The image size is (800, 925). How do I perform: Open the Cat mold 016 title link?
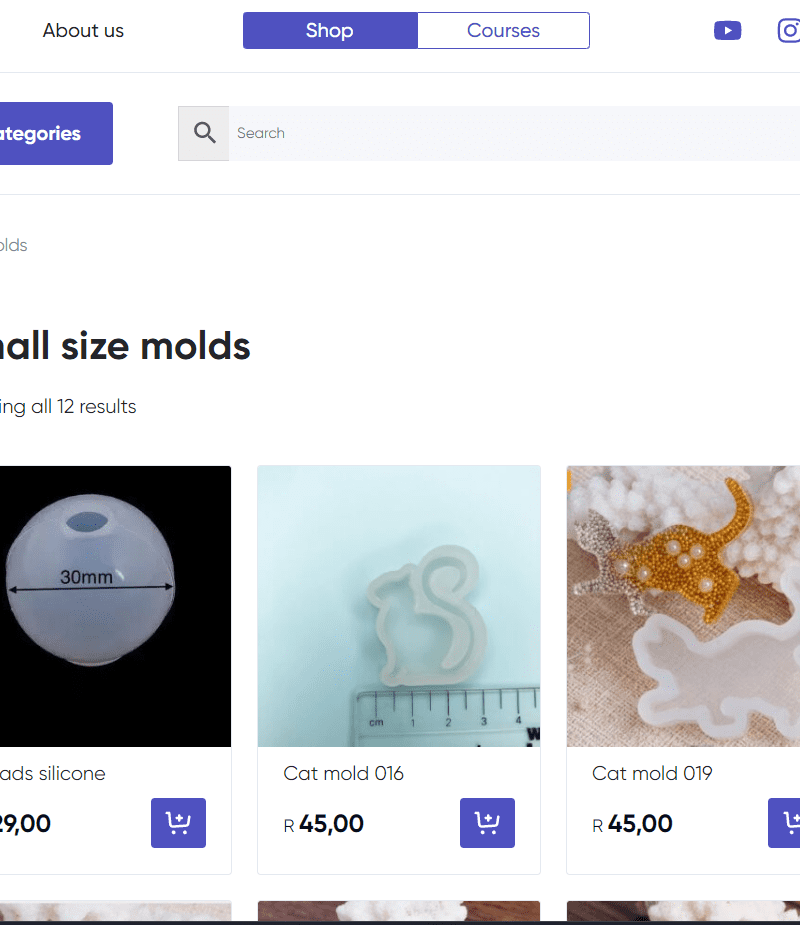(343, 773)
